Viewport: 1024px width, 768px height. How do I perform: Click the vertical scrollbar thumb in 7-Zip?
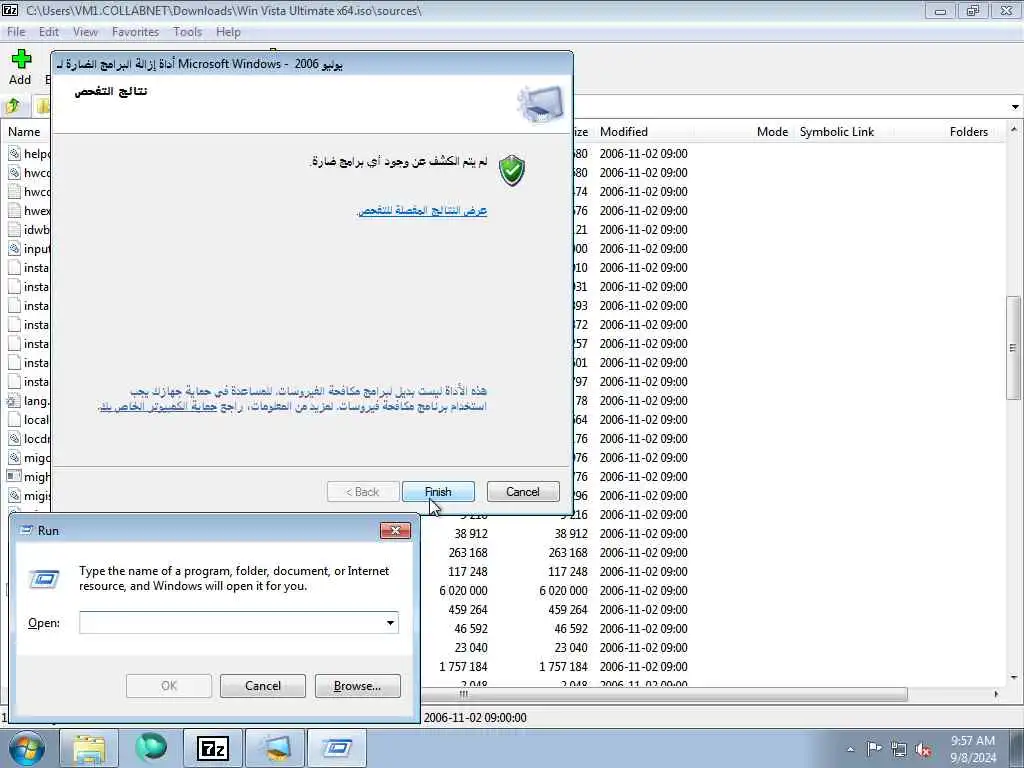point(1014,347)
